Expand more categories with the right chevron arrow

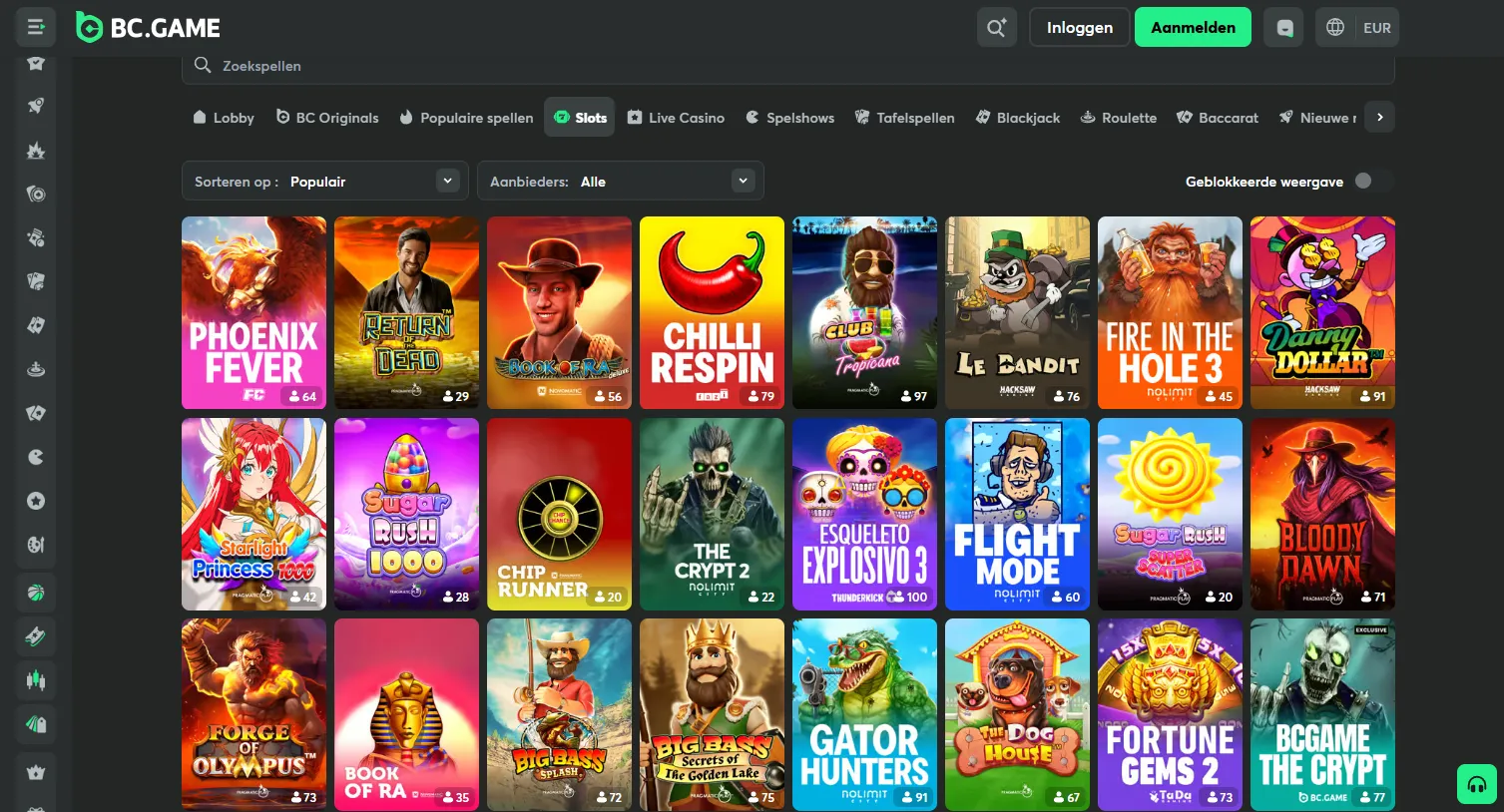click(1379, 117)
